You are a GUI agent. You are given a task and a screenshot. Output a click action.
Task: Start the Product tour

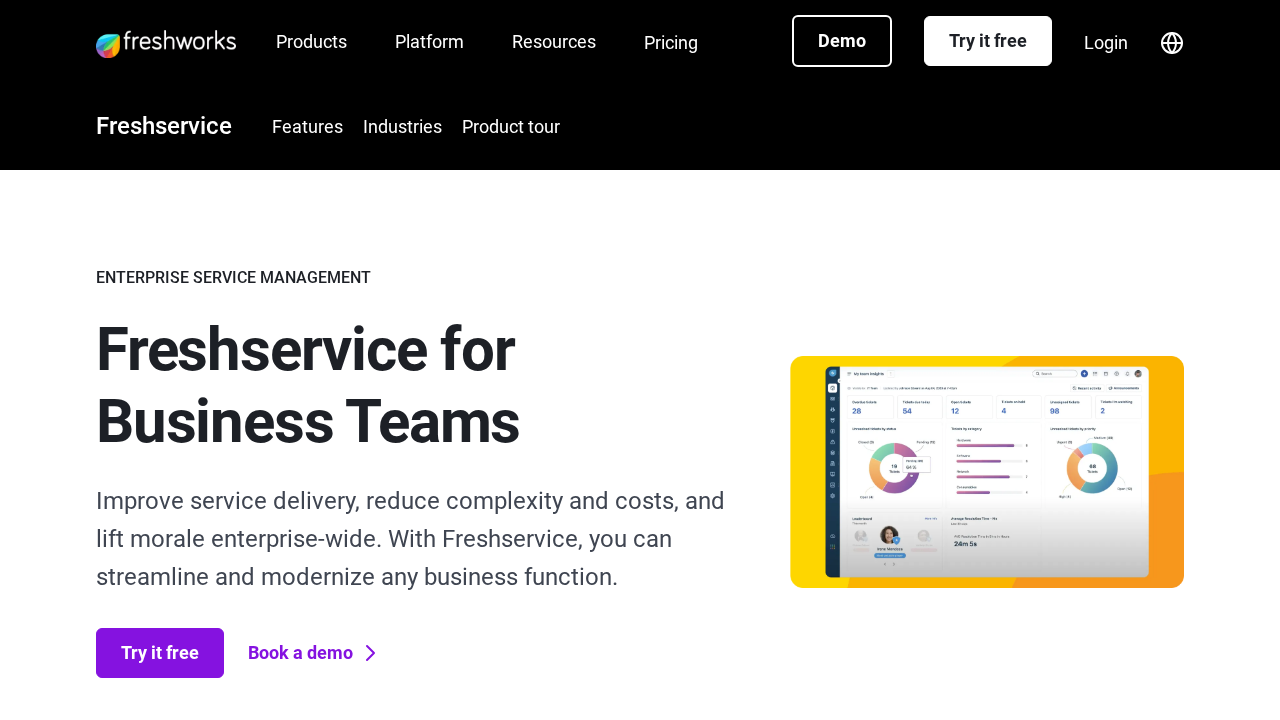[511, 127]
